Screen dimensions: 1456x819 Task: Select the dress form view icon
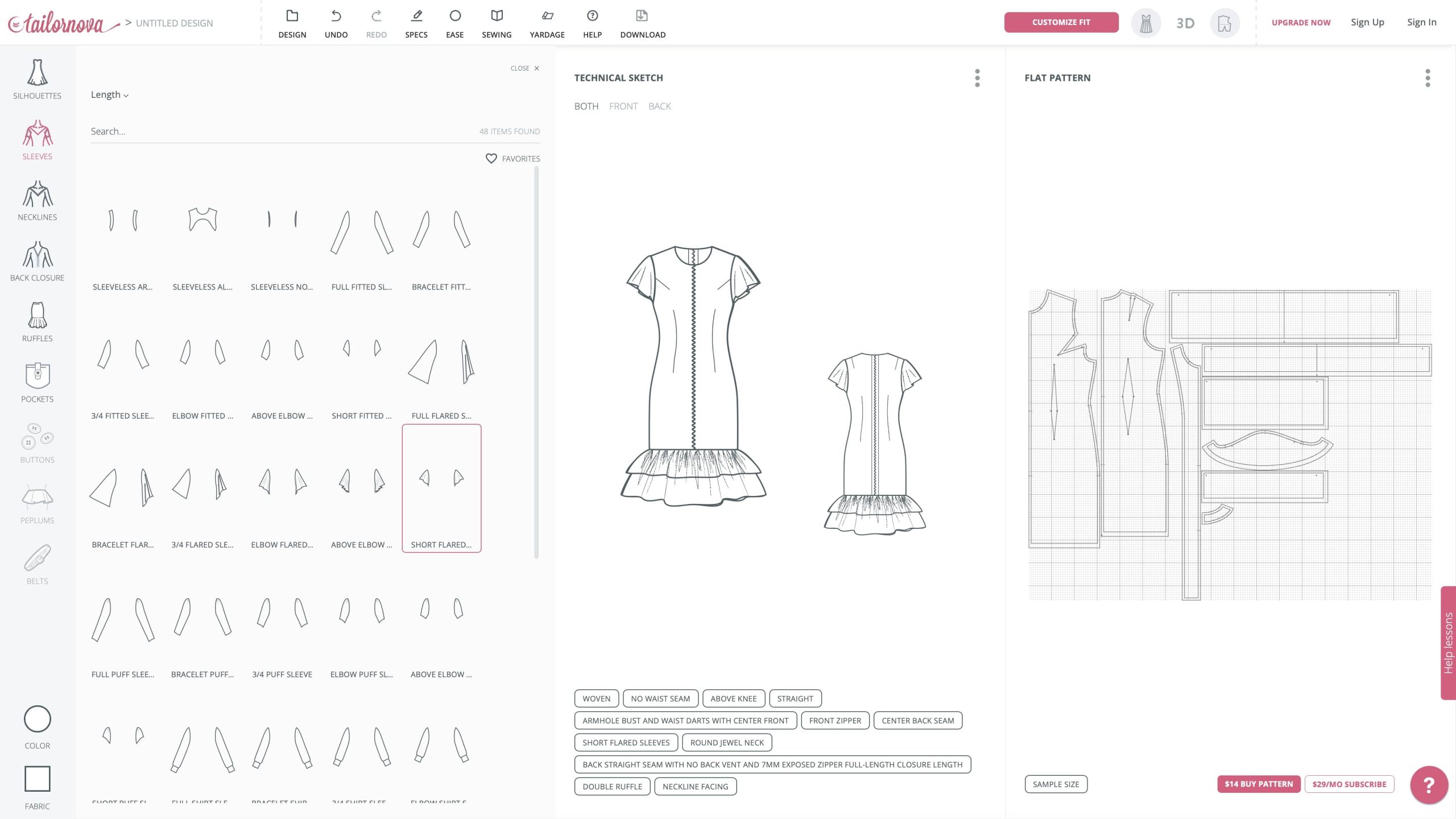1145,23
